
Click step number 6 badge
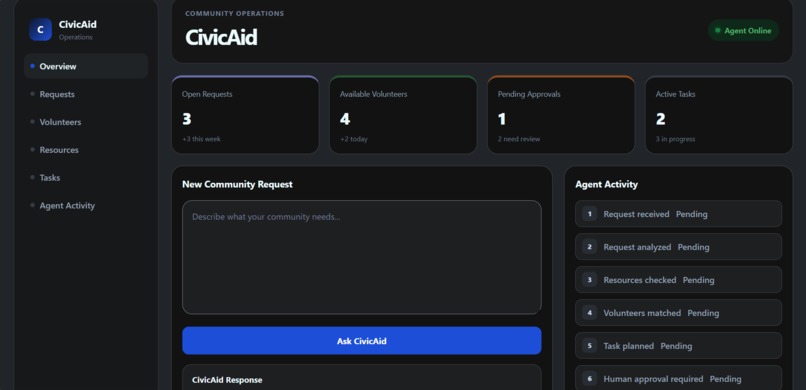pyautogui.click(x=589, y=379)
